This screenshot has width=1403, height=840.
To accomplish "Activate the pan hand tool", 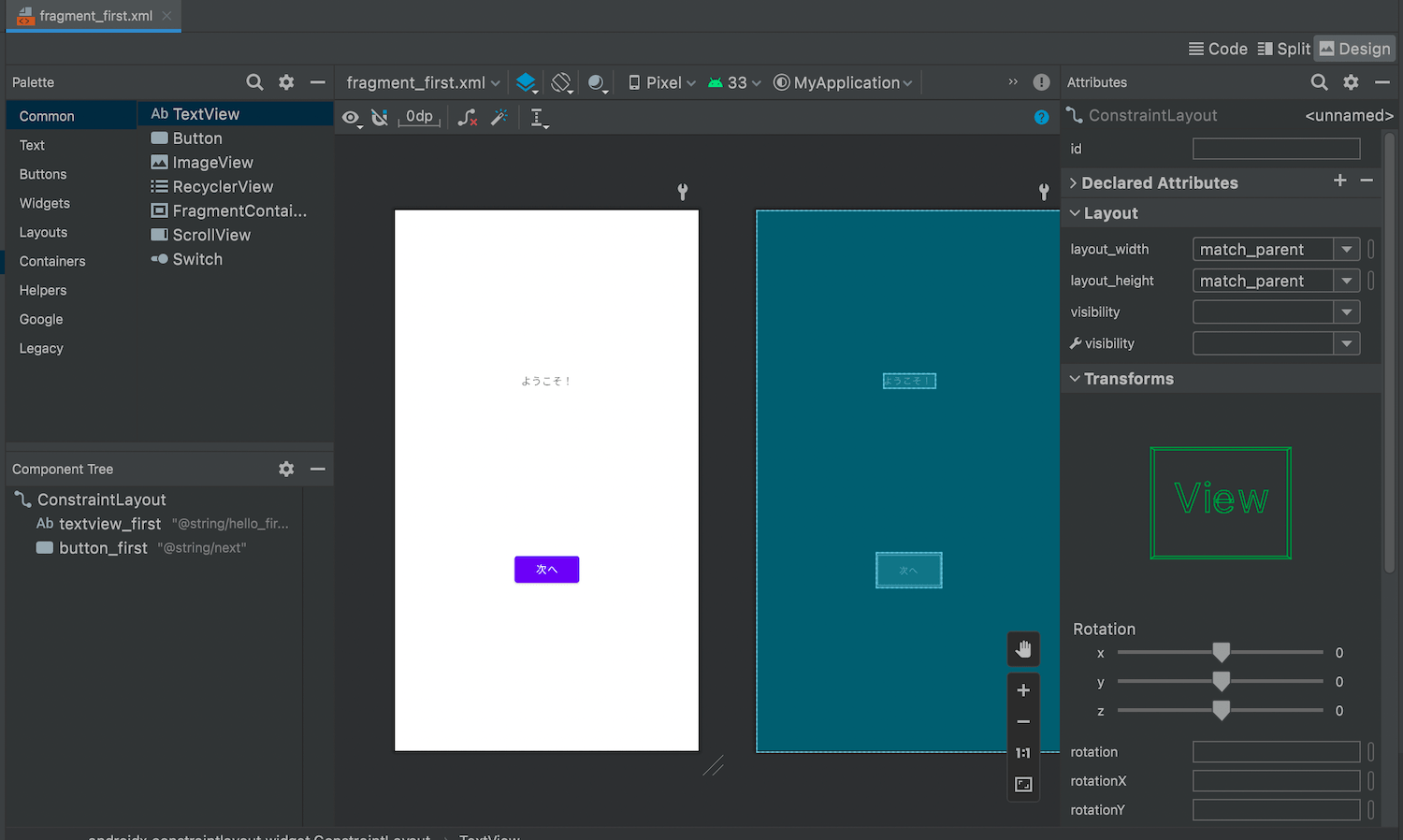I will click(1023, 649).
